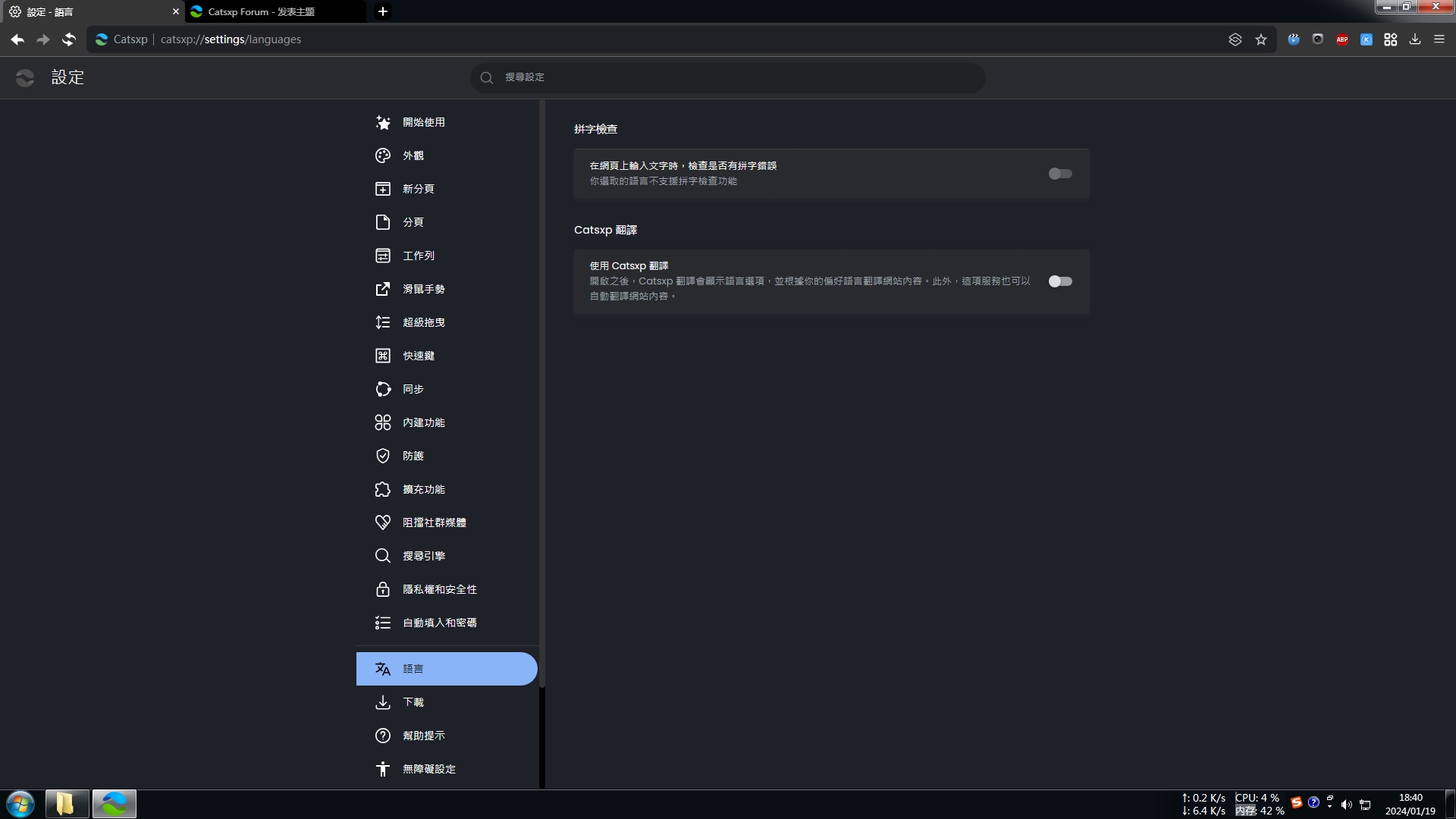Select the 防護 shield section
The height and width of the screenshot is (819, 1456).
413,456
